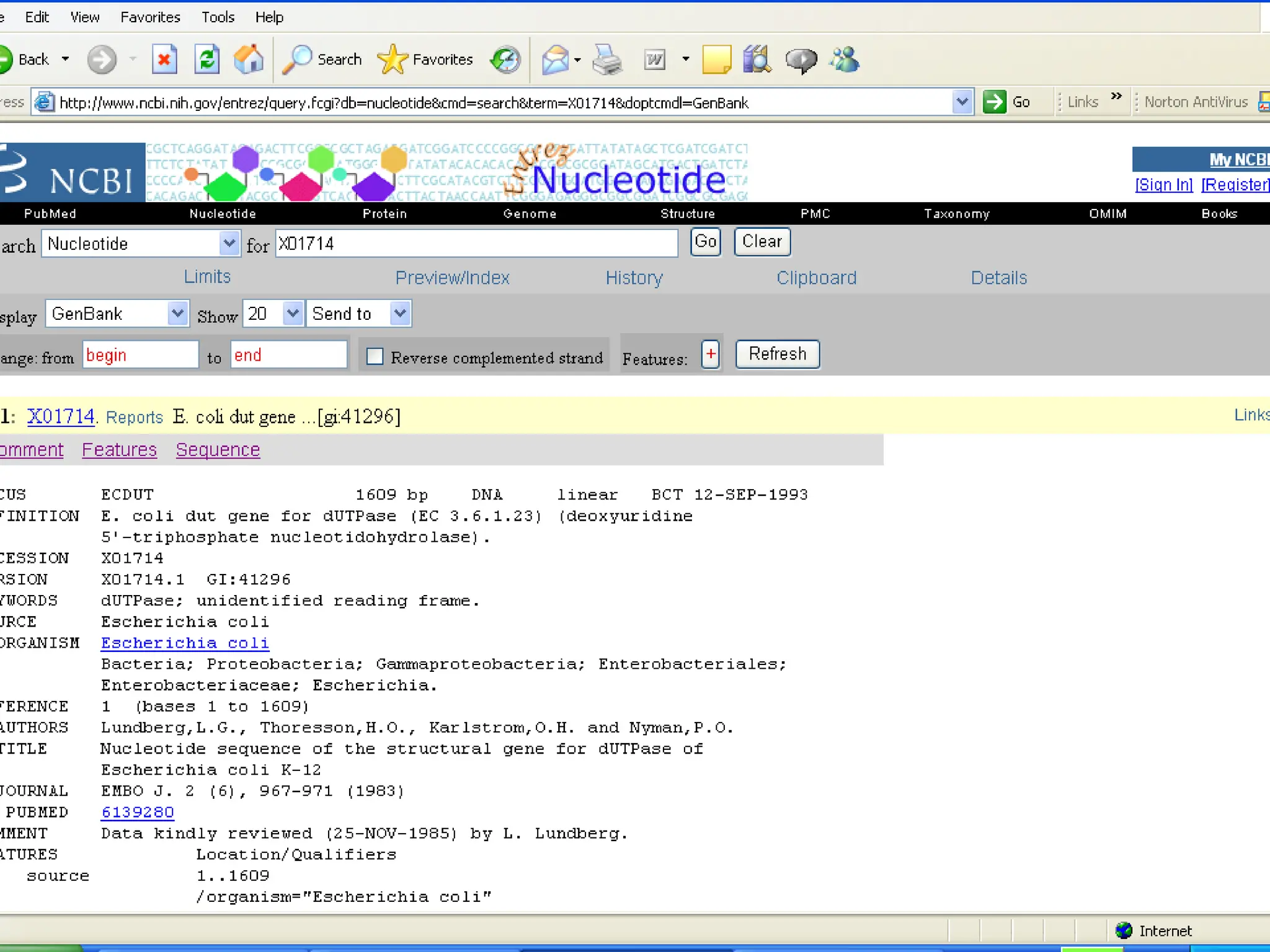This screenshot has width=1270, height=952.
Task: Click the range 'begin' input field
Action: pyautogui.click(x=141, y=355)
